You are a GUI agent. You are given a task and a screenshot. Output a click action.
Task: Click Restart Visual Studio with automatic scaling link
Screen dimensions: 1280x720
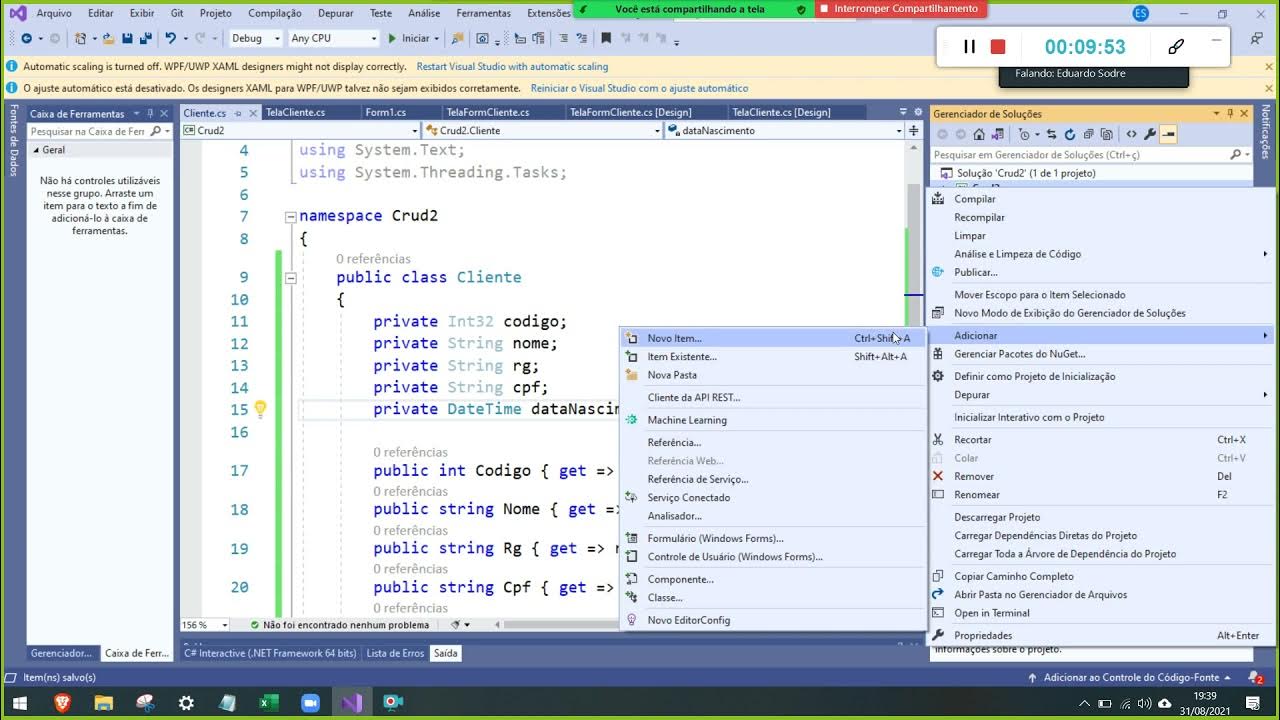coord(512,67)
